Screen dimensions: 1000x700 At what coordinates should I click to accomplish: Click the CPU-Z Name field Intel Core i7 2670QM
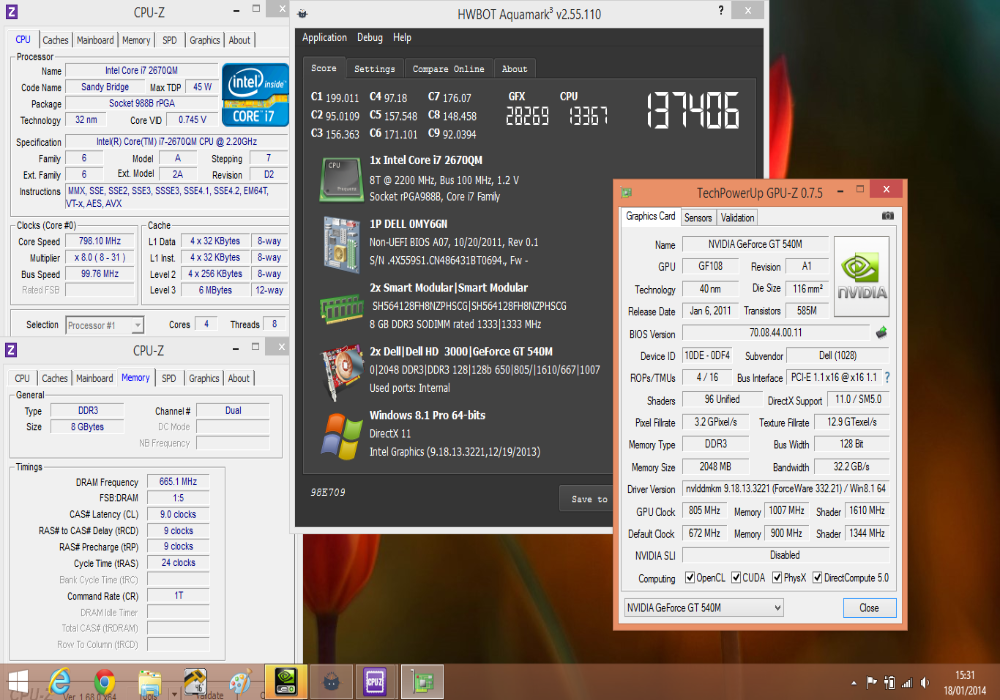click(x=142, y=71)
